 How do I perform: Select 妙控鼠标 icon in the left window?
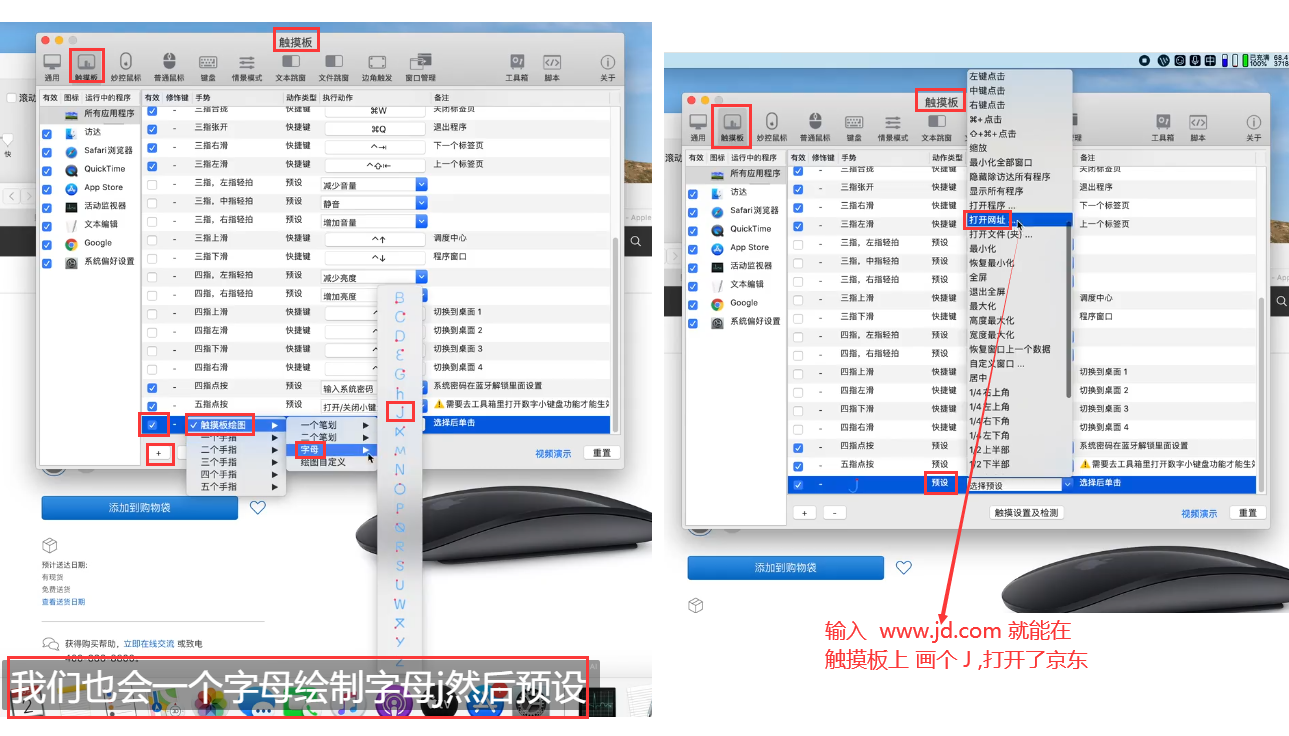[x=126, y=67]
